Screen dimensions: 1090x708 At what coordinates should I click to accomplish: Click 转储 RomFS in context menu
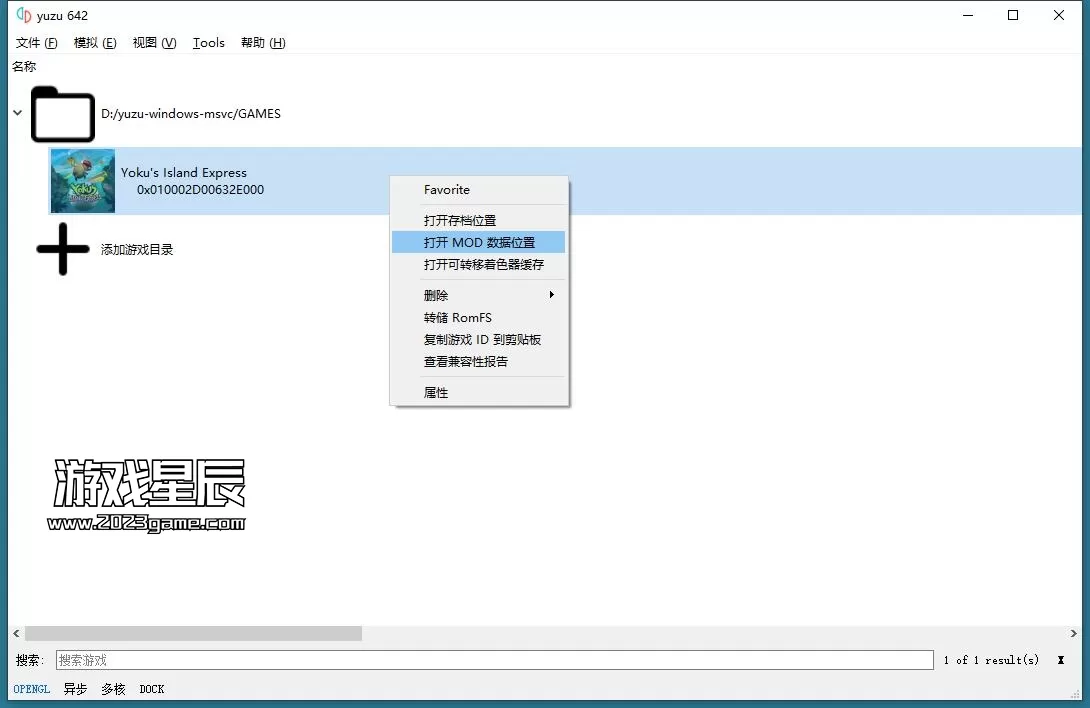458,317
